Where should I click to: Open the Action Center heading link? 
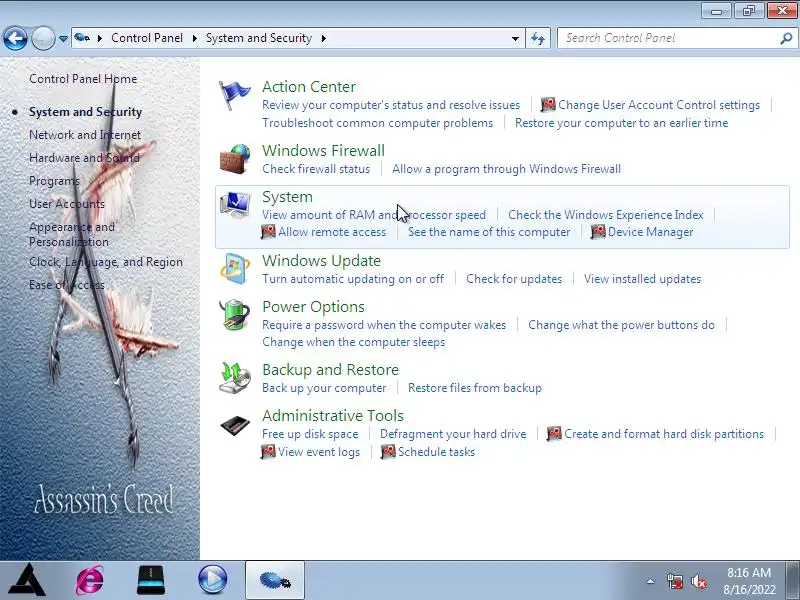click(309, 87)
